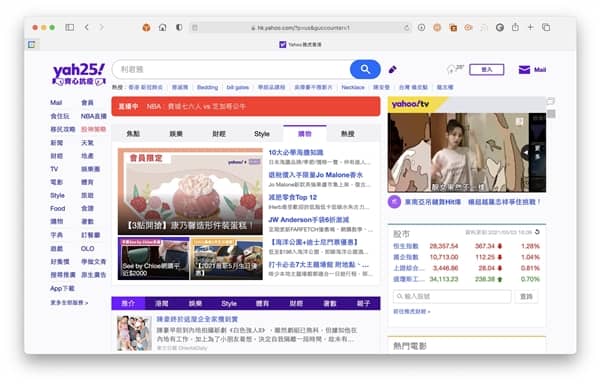Open a new tab with plus icon
The height and width of the screenshot is (385, 600).
click(x=530, y=27)
